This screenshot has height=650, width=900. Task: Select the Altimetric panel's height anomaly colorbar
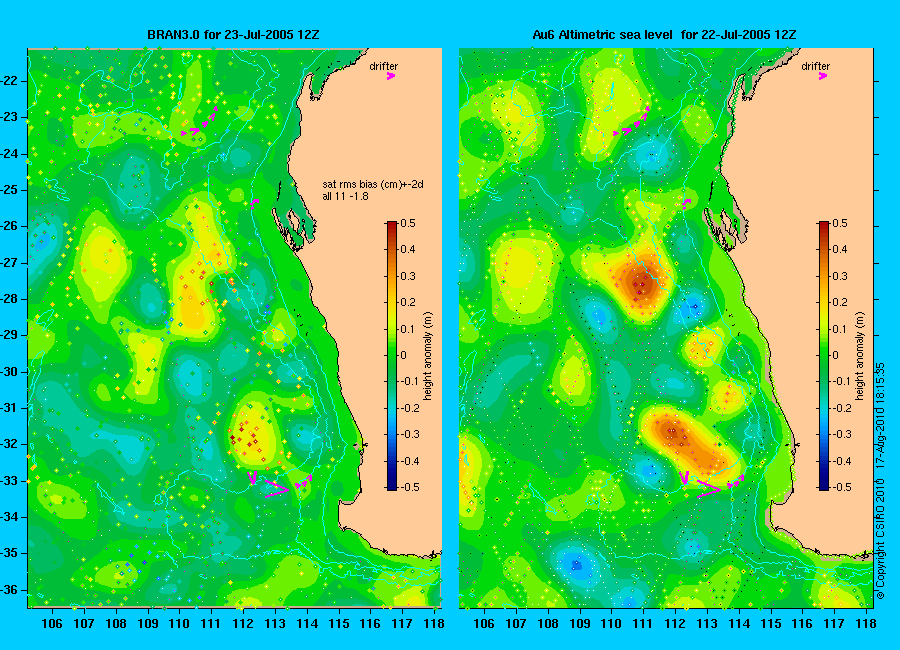coord(824,355)
